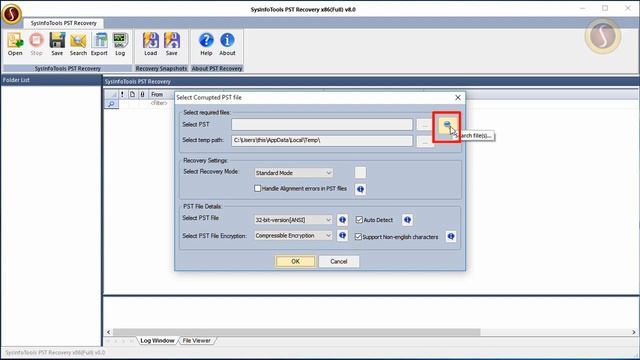Viewport: 640px width, 360px height.
Task: Uncheck the Auto Detect checkbox
Action: 359,220
